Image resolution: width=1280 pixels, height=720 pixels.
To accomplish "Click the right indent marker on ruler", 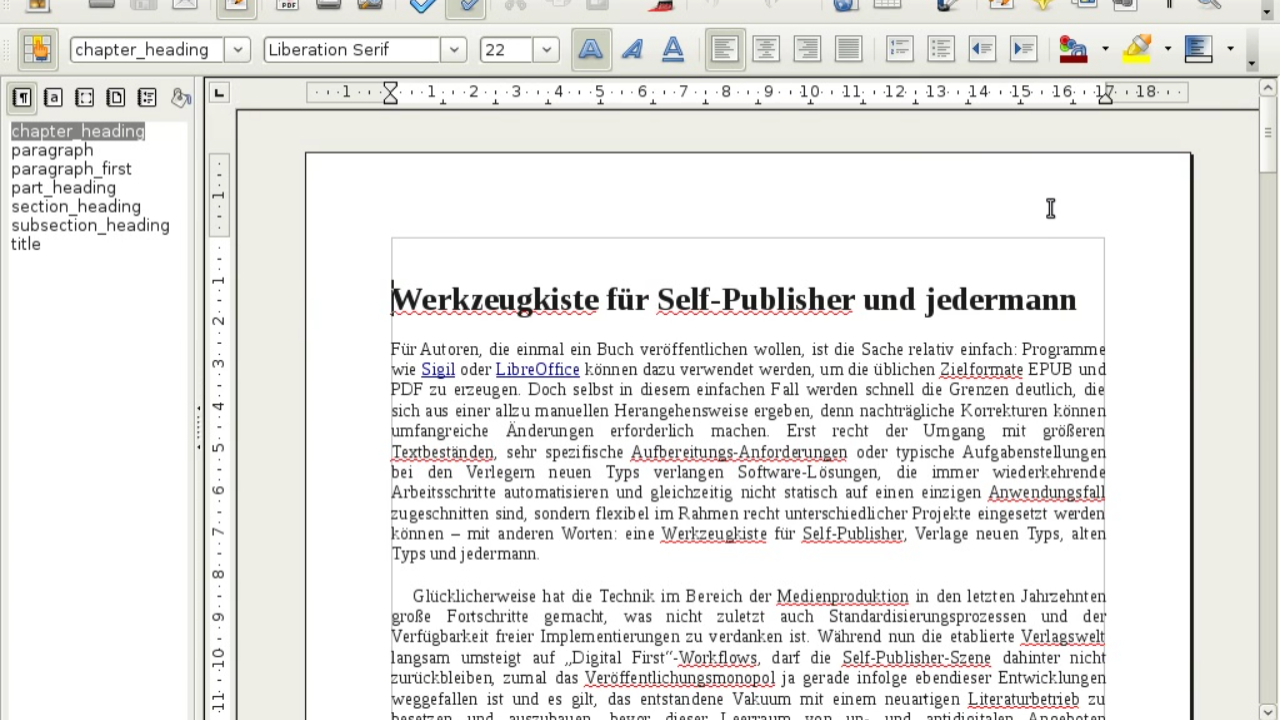I will 1105,97.
